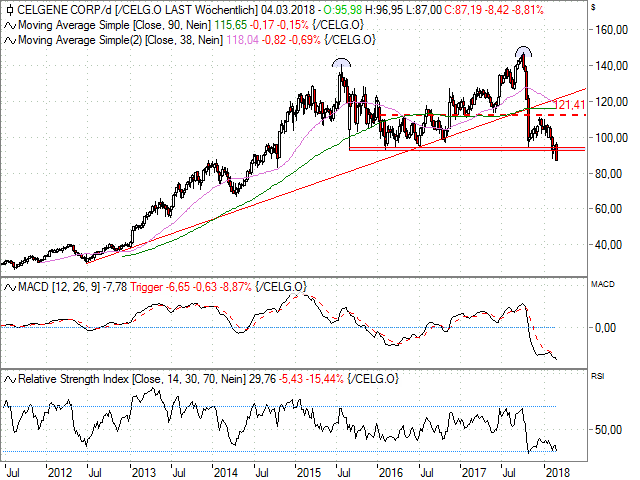The image size is (640, 480).
Task: Click the line icon before Relative Strength Index
Action: (x=10, y=380)
